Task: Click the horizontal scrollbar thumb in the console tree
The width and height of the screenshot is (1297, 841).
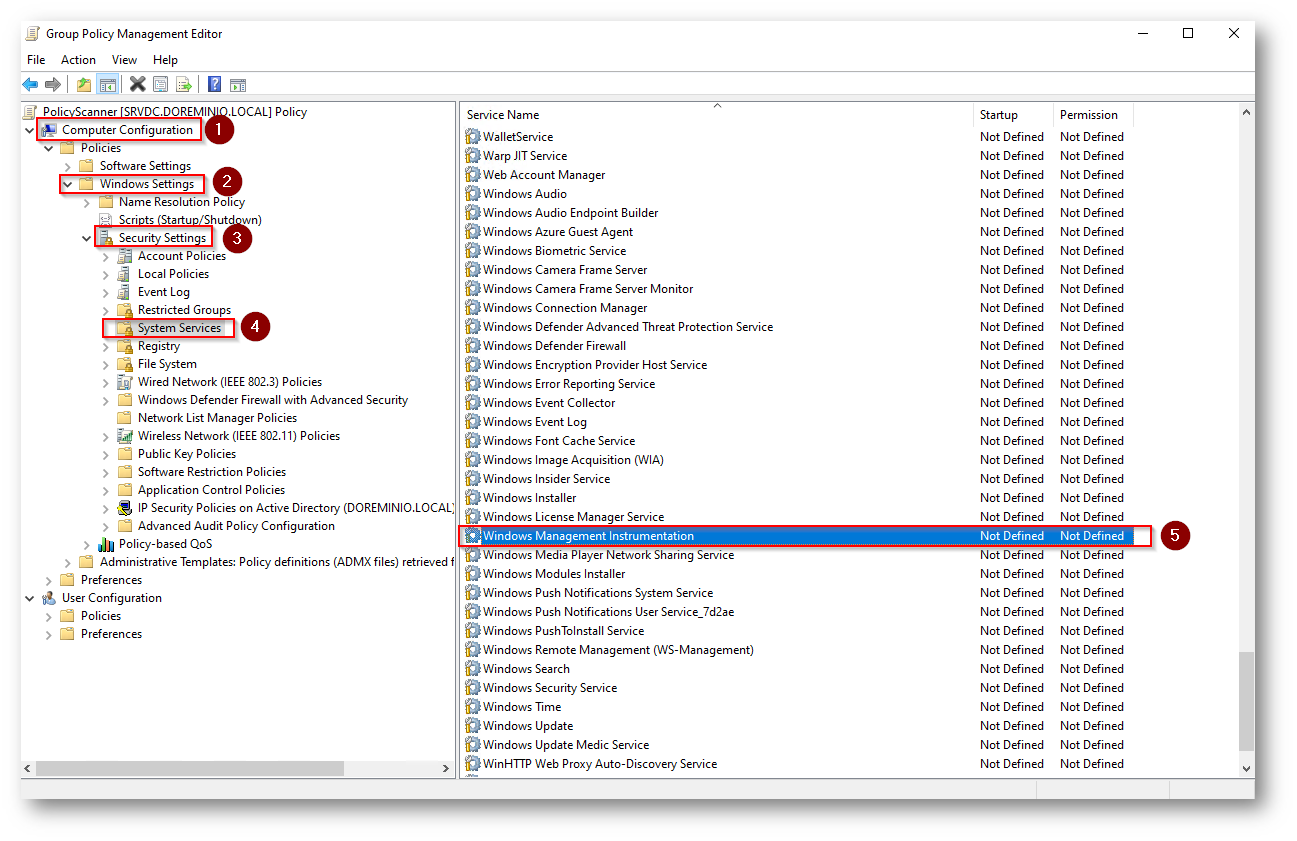Action: tap(191, 769)
